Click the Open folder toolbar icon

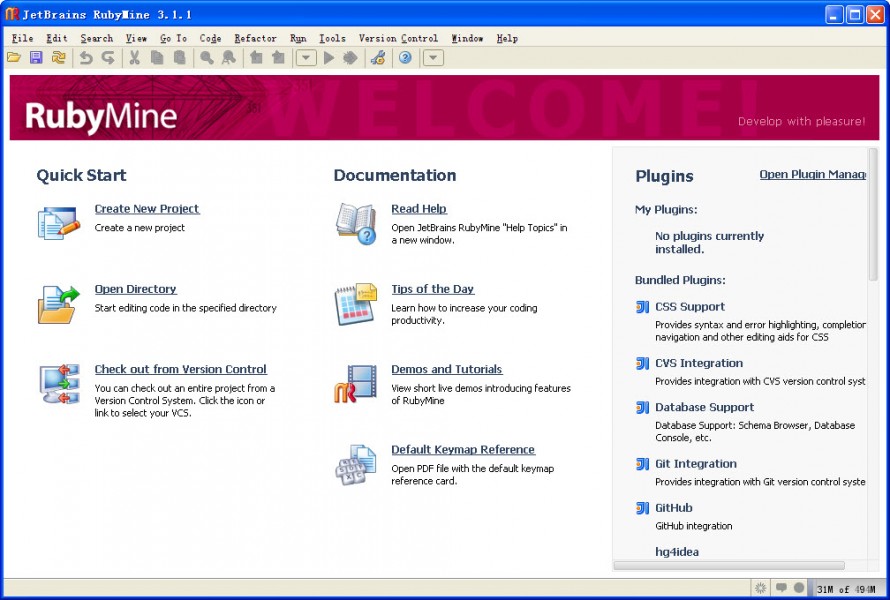(14, 58)
